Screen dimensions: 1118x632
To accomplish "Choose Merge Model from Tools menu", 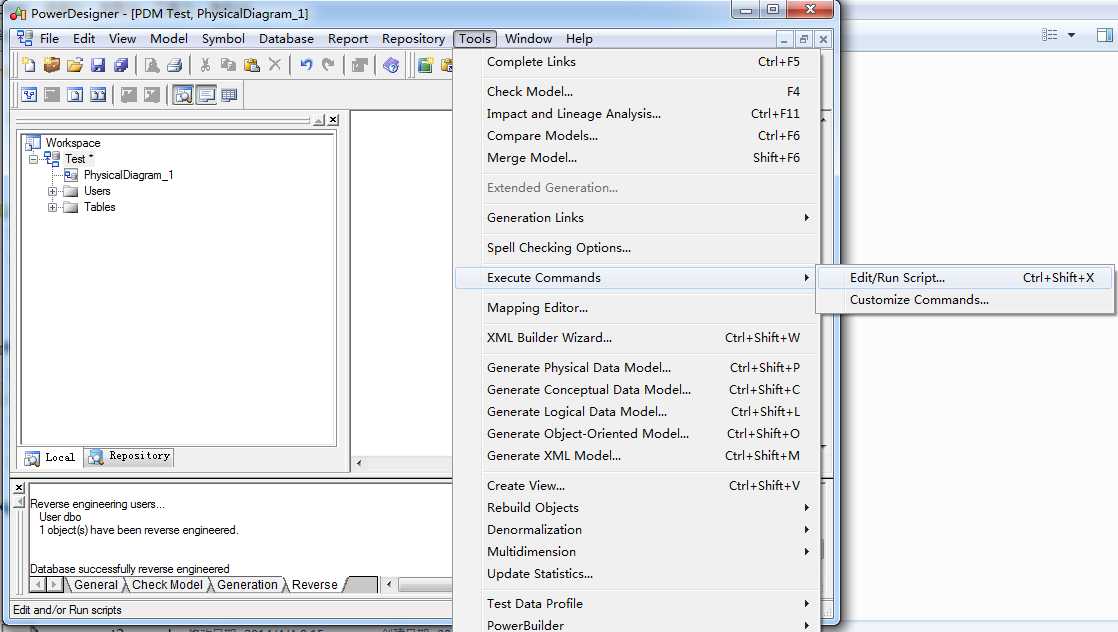I will pyautogui.click(x=637, y=158).
